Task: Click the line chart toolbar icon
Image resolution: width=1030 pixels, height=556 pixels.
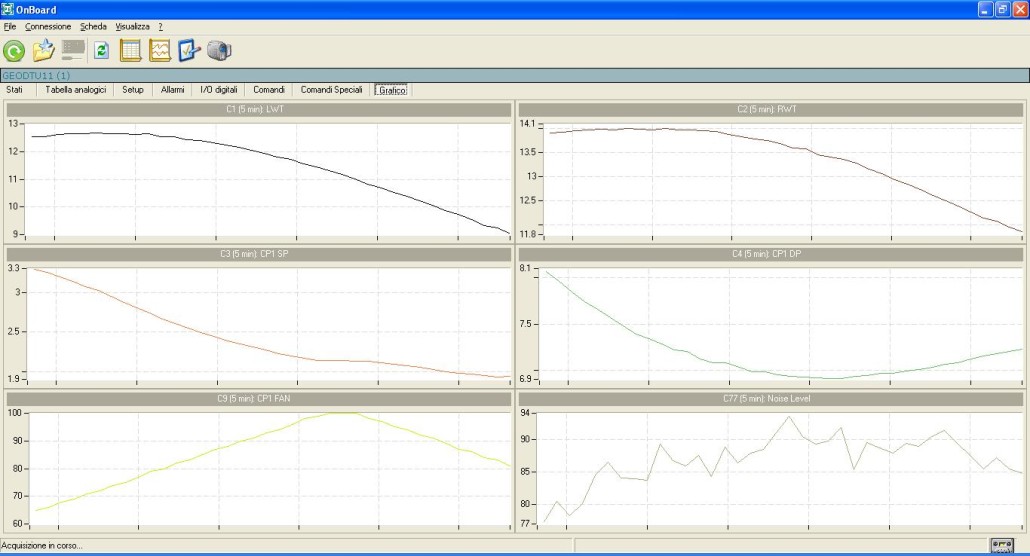Action: (x=160, y=51)
